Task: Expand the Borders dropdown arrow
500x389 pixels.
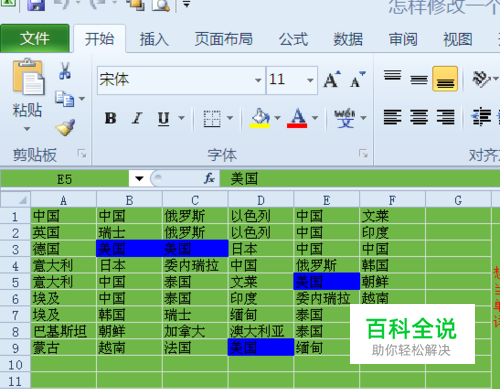Action: (x=230, y=118)
